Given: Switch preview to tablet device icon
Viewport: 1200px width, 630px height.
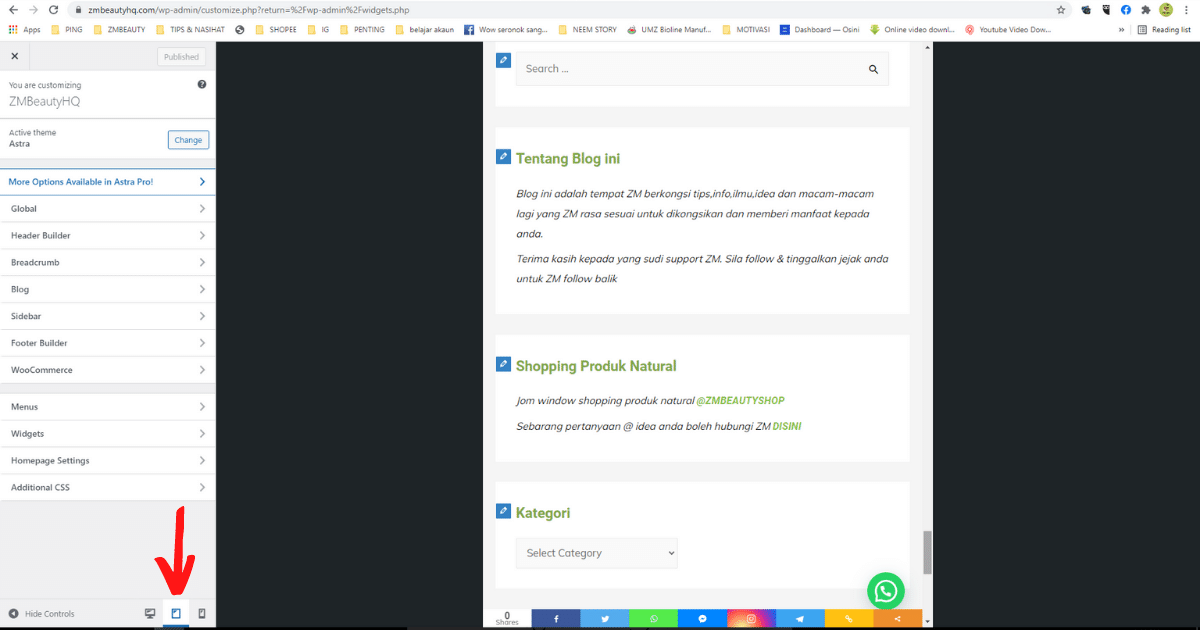Looking at the screenshot, I should (x=176, y=613).
